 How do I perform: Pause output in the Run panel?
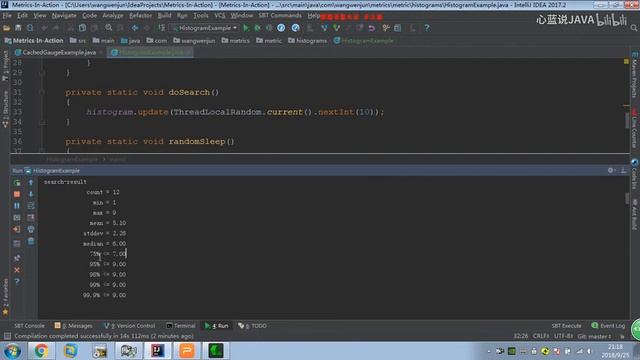coord(17,206)
